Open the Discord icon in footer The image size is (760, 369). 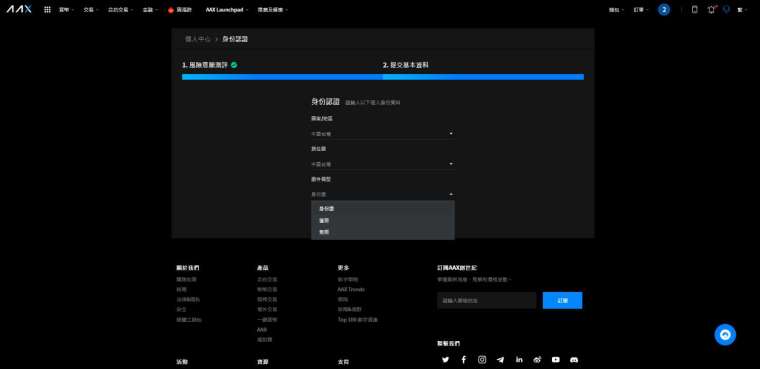tap(574, 359)
